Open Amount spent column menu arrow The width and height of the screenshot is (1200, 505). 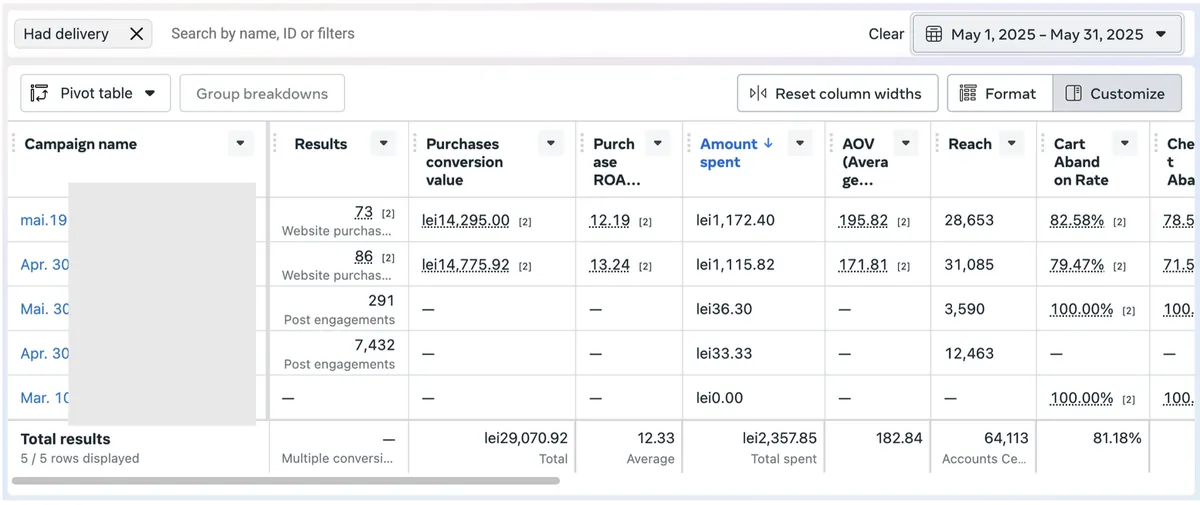pyautogui.click(x=799, y=144)
